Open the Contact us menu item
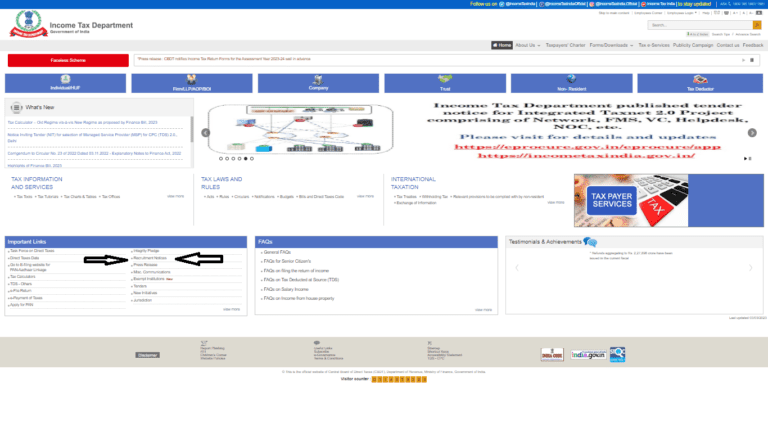This screenshot has width=768, height=432. (x=728, y=45)
